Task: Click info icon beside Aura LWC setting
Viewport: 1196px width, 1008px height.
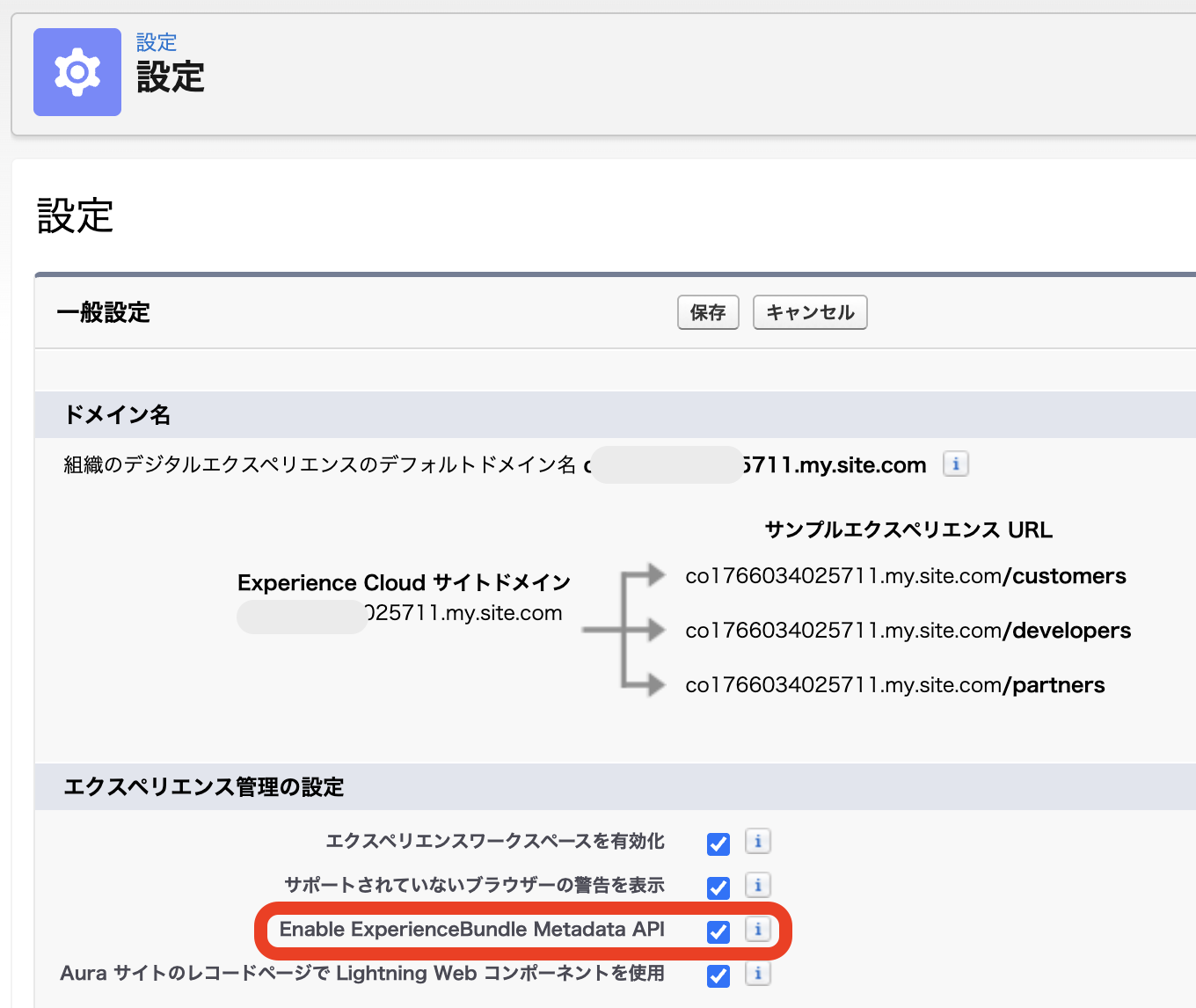Action: click(757, 975)
